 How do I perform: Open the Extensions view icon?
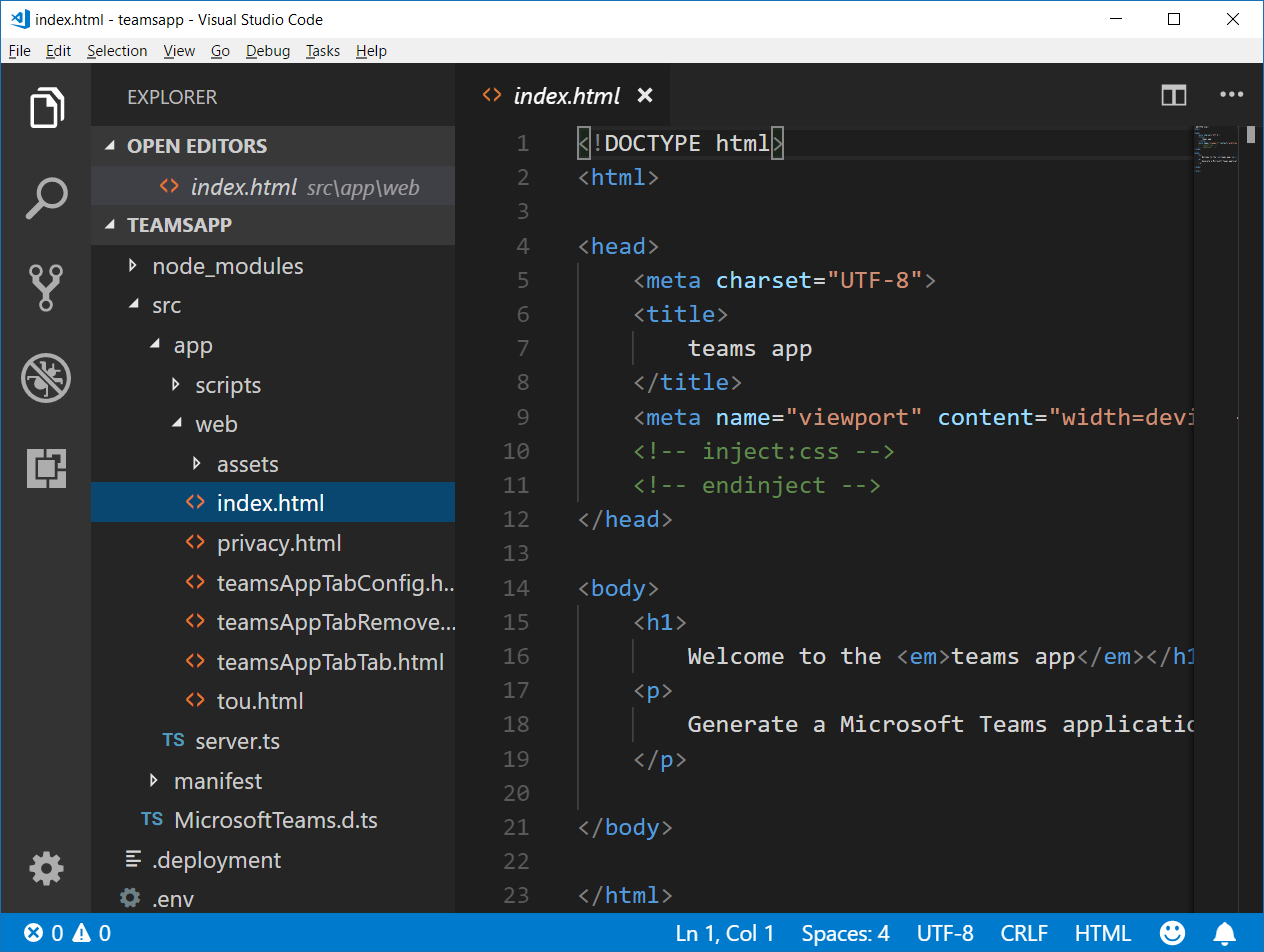click(46, 468)
